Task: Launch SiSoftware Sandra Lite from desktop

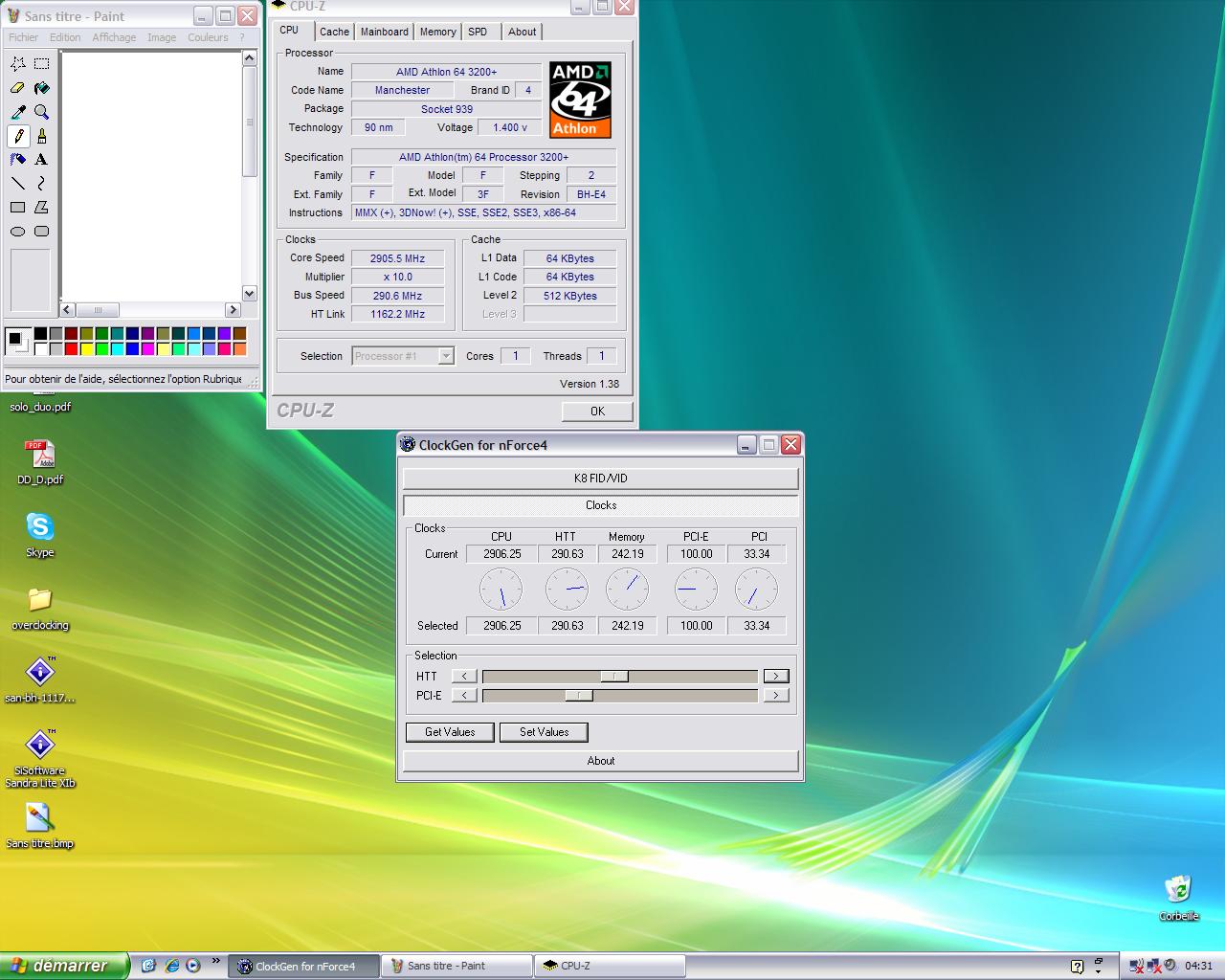Action: point(40,759)
